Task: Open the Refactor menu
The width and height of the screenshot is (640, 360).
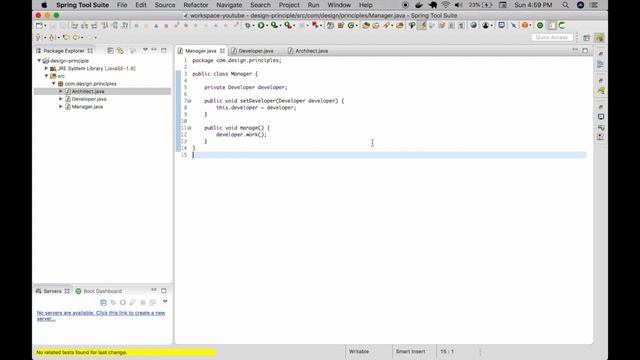Action: 196,5
